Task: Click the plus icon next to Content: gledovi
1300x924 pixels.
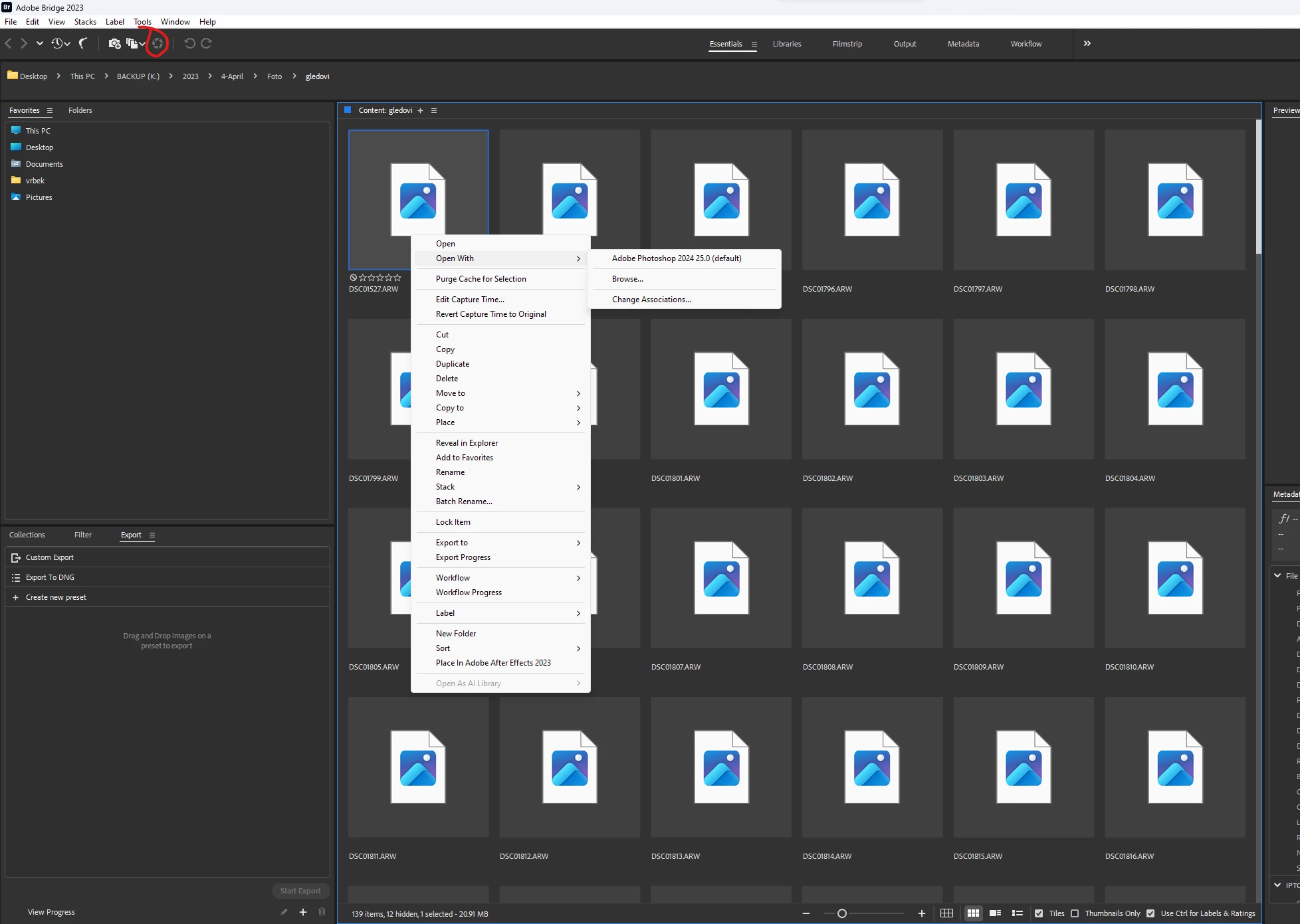Action: (420, 111)
